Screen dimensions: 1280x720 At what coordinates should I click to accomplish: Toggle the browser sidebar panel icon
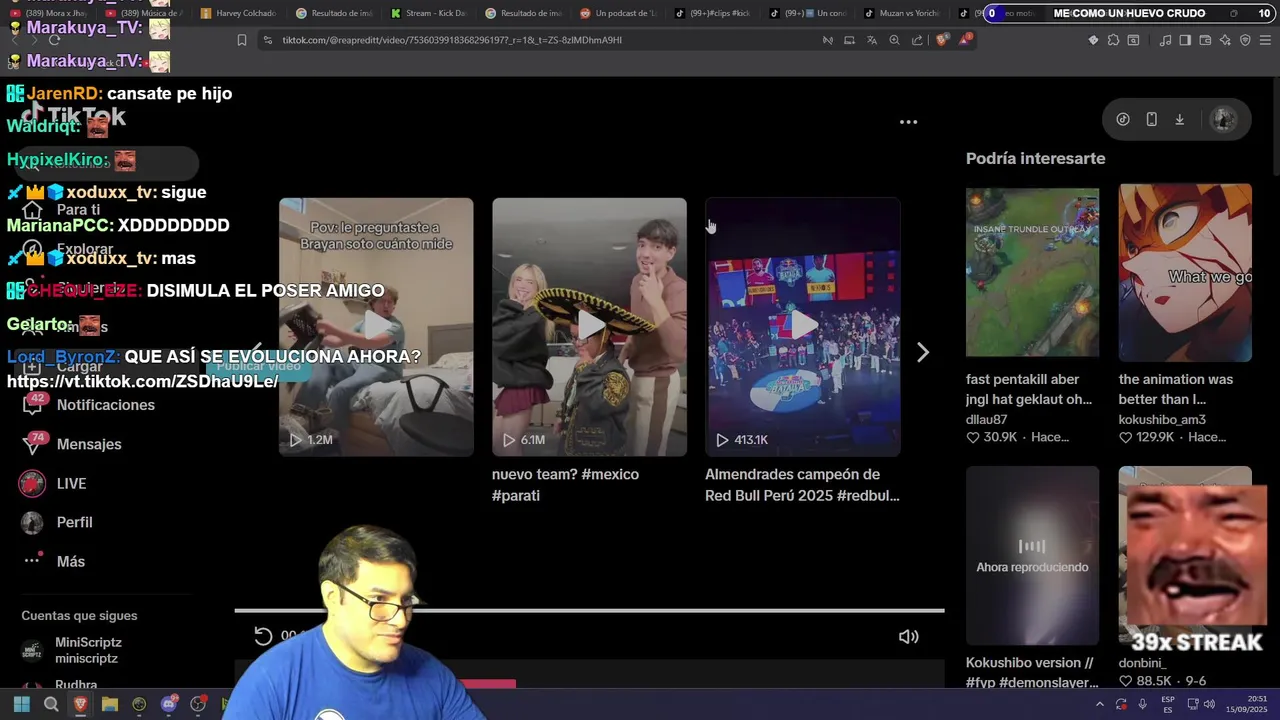[x=1185, y=40]
